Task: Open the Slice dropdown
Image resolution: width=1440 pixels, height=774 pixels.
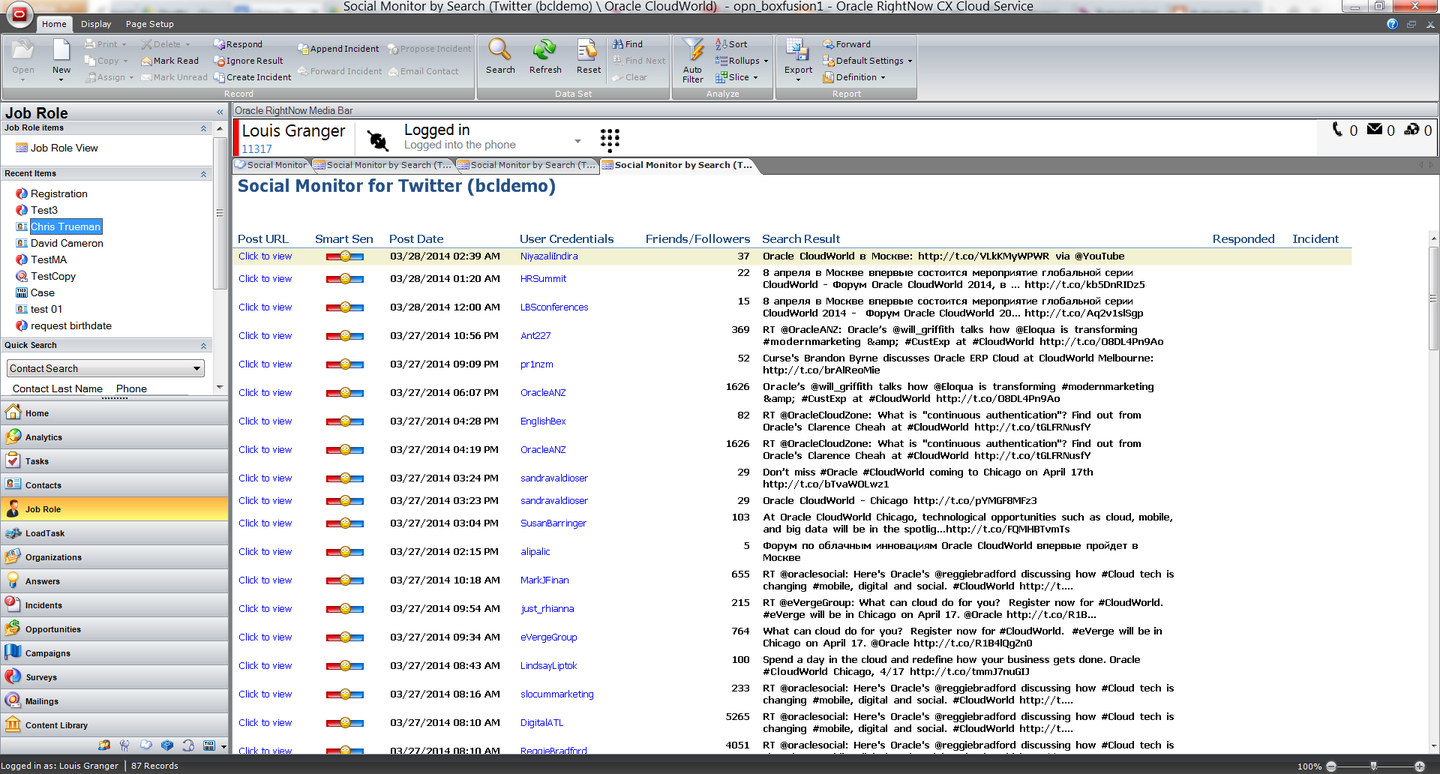Action: [737, 77]
